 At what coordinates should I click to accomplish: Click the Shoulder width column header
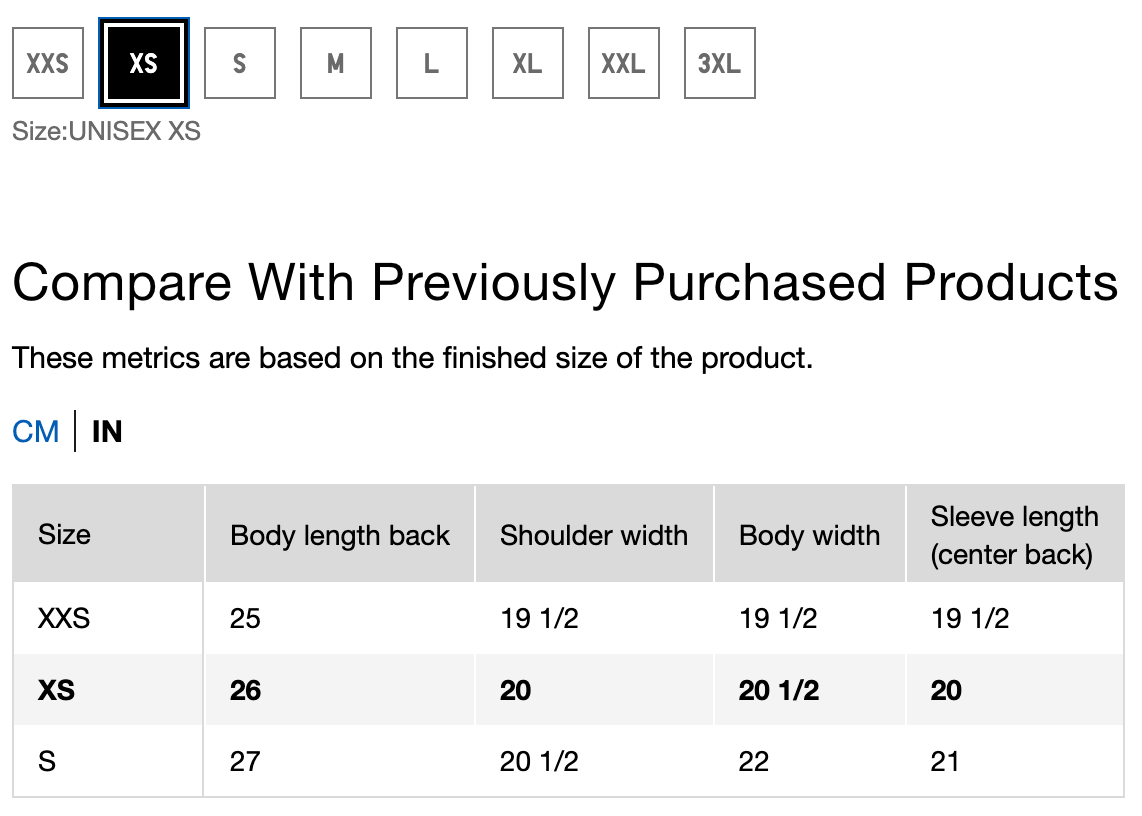click(x=594, y=534)
